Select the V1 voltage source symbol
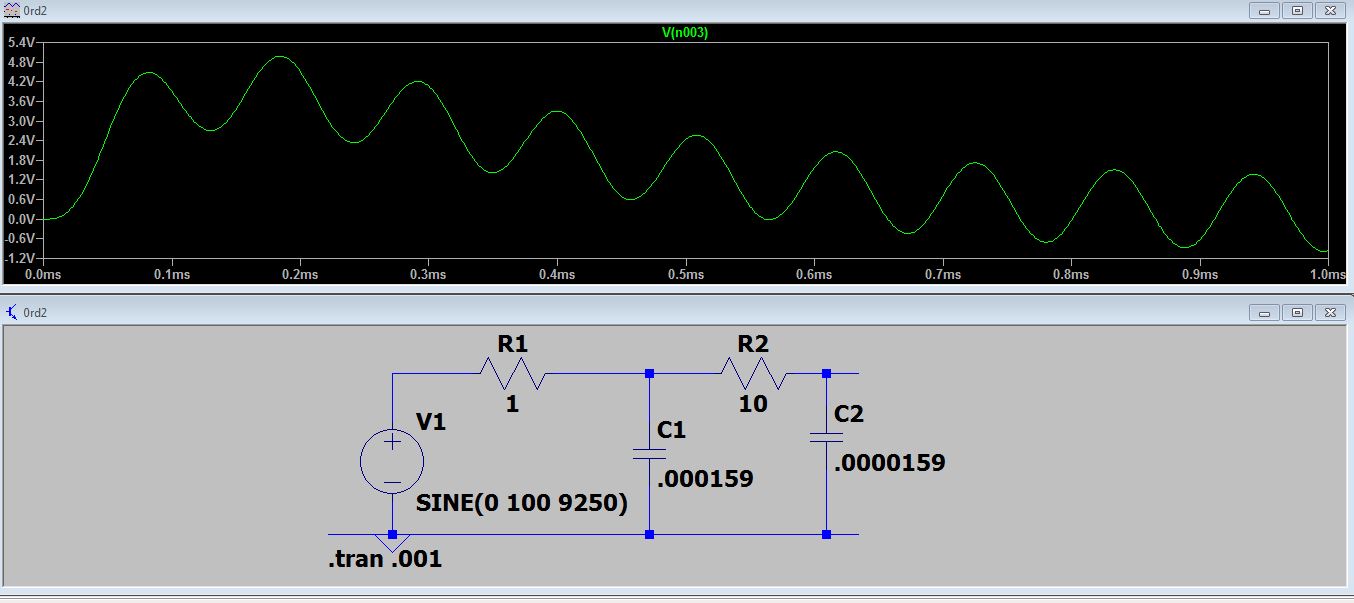The width and height of the screenshot is (1354, 603). click(x=392, y=462)
